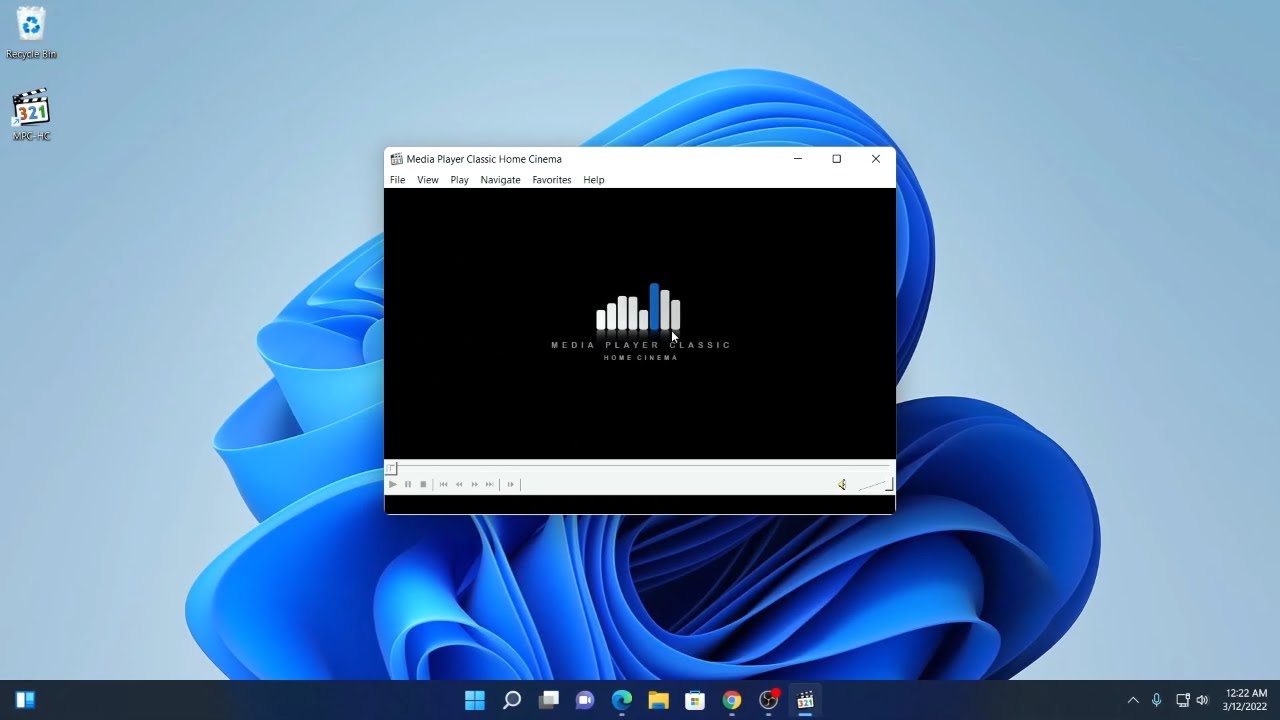Show hidden system tray icons

point(1133,700)
